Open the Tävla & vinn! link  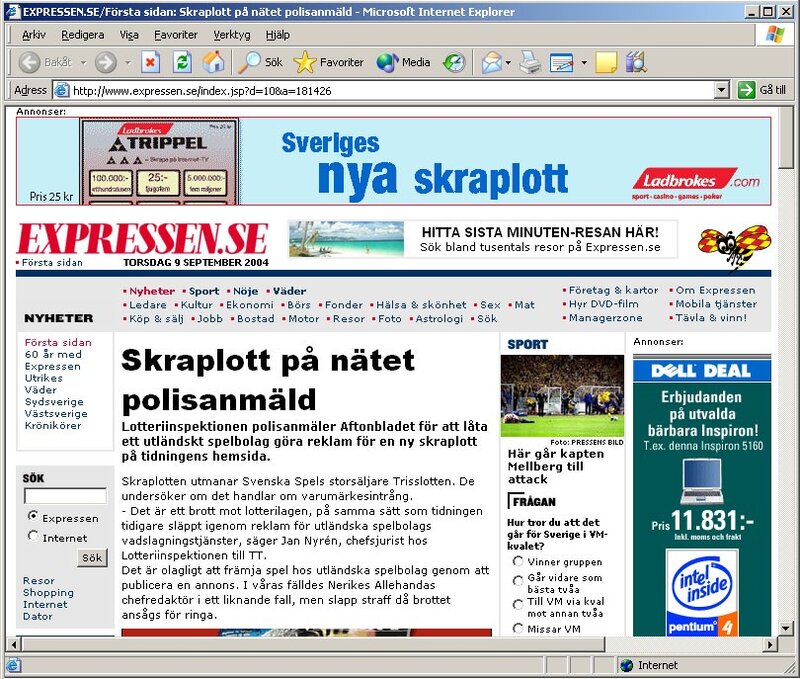(x=711, y=318)
